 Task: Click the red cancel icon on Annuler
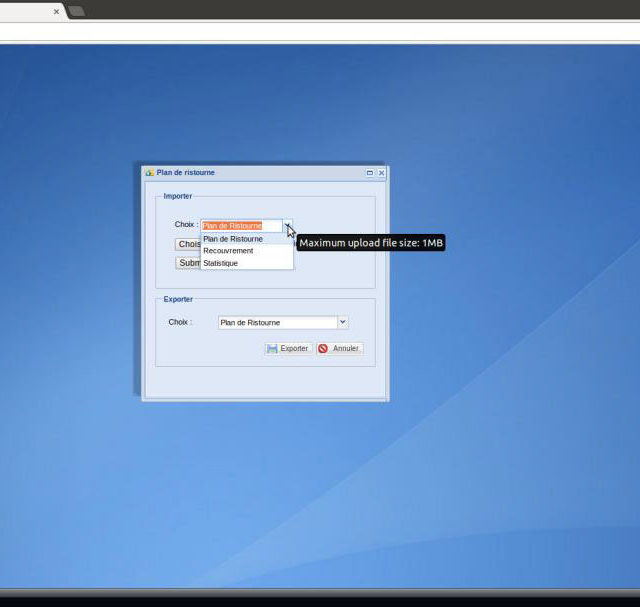323,349
